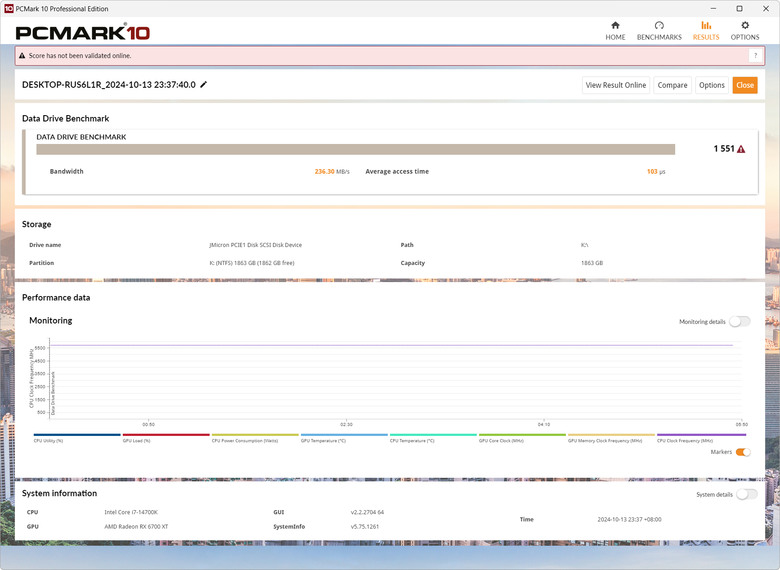The height and width of the screenshot is (570, 780).
Task: Open the Benchmarks gauge icon
Action: pyautogui.click(x=659, y=25)
